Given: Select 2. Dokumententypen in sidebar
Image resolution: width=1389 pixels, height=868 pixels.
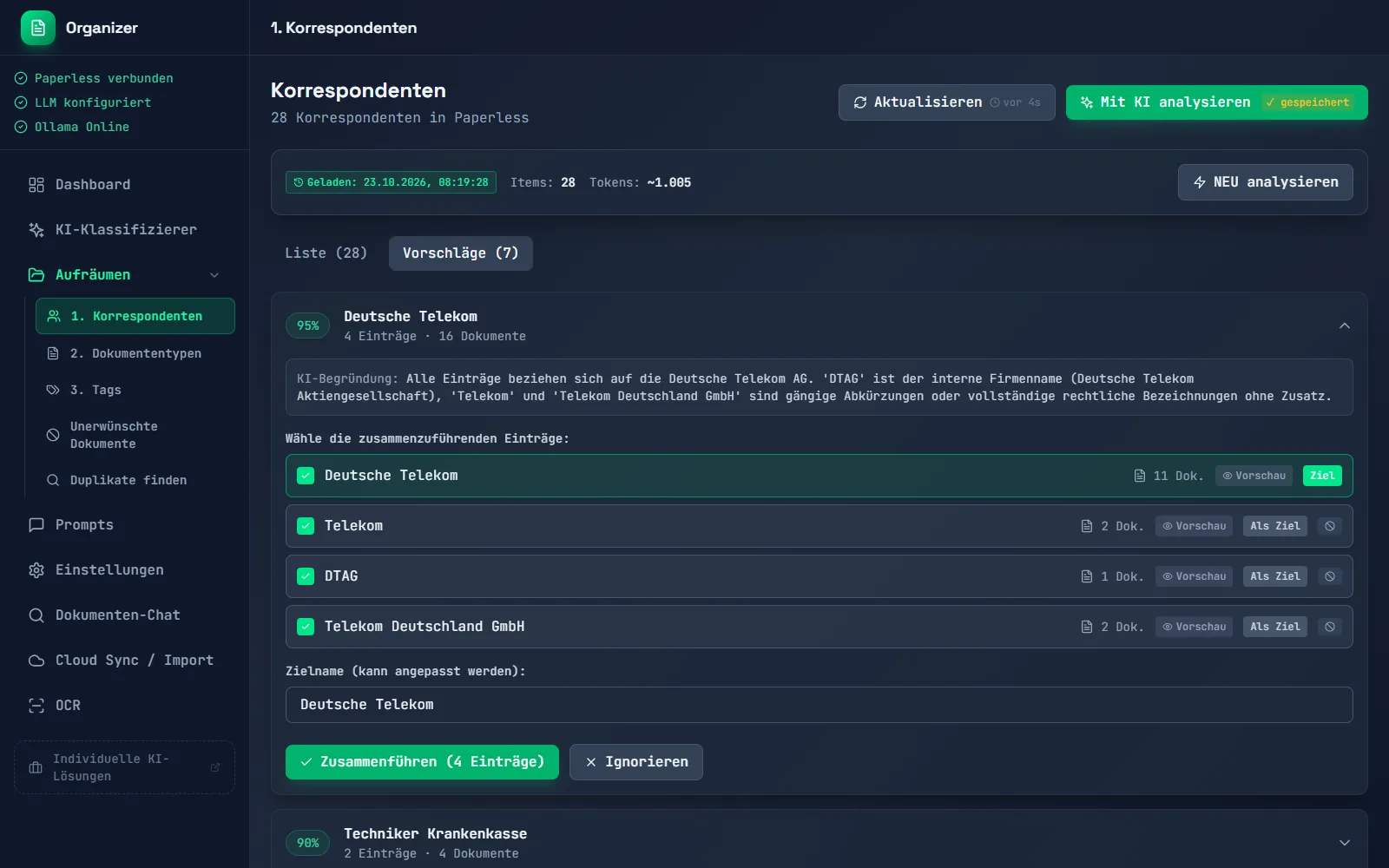Looking at the screenshot, I should [135, 353].
